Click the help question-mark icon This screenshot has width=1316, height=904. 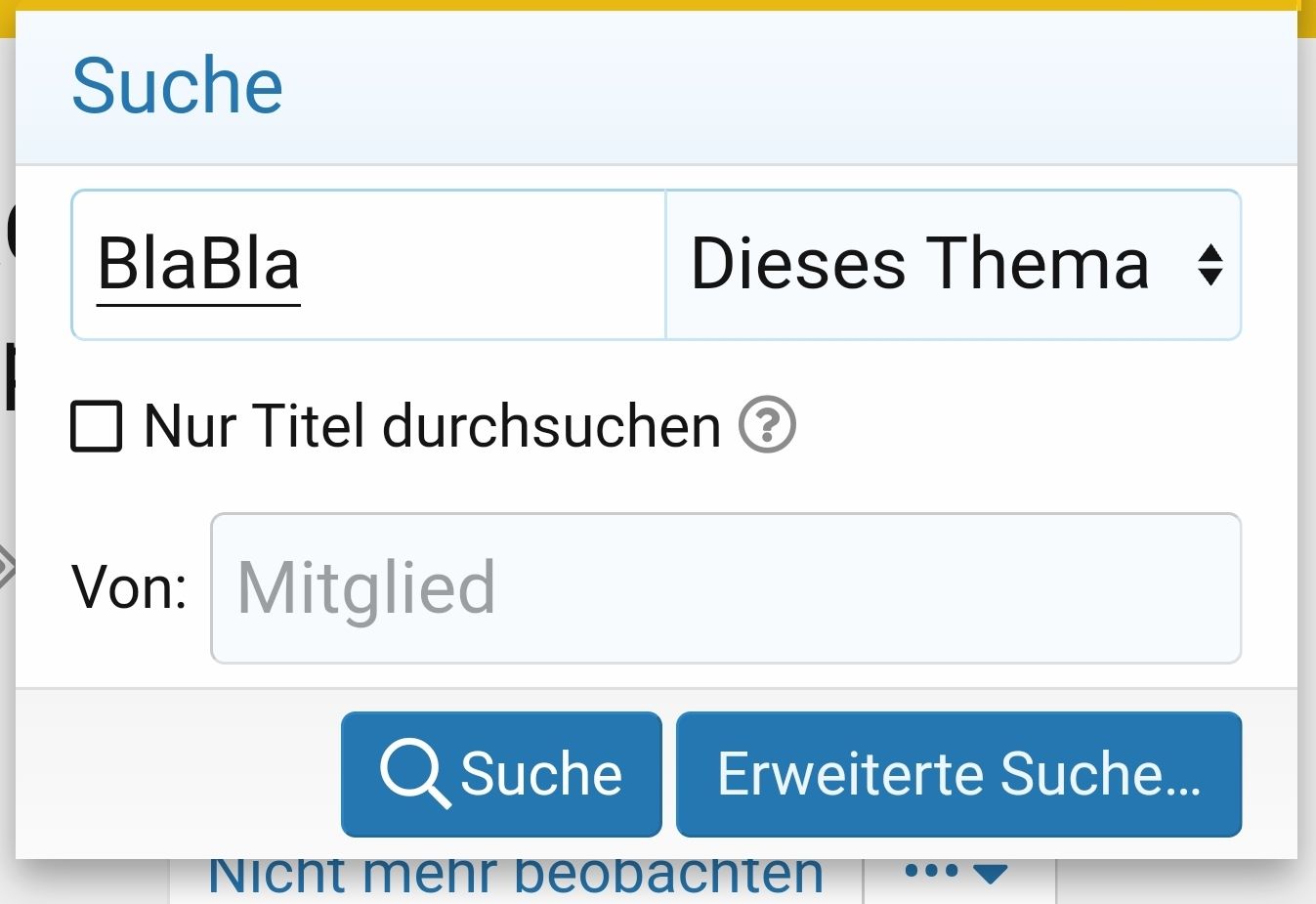(767, 426)
